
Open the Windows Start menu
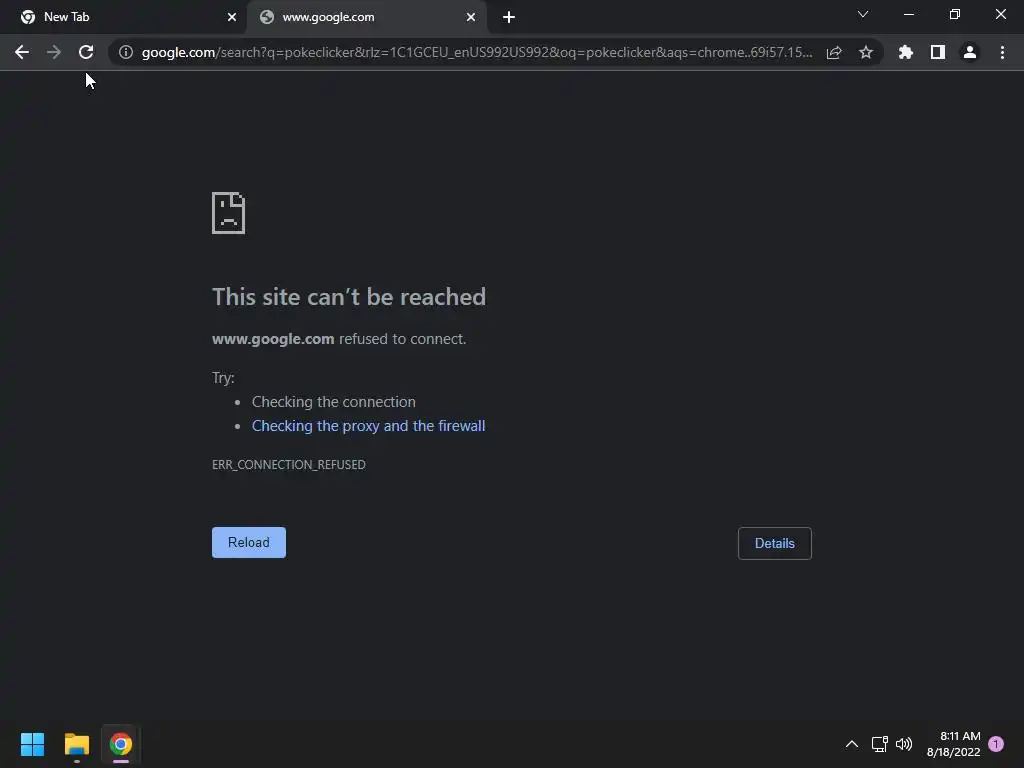32,744
